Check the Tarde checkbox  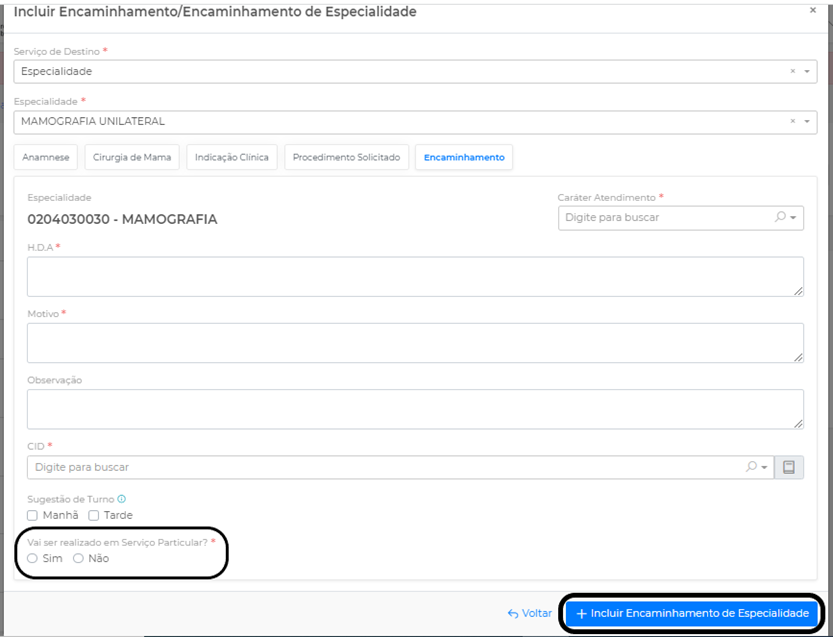point(94,516)
